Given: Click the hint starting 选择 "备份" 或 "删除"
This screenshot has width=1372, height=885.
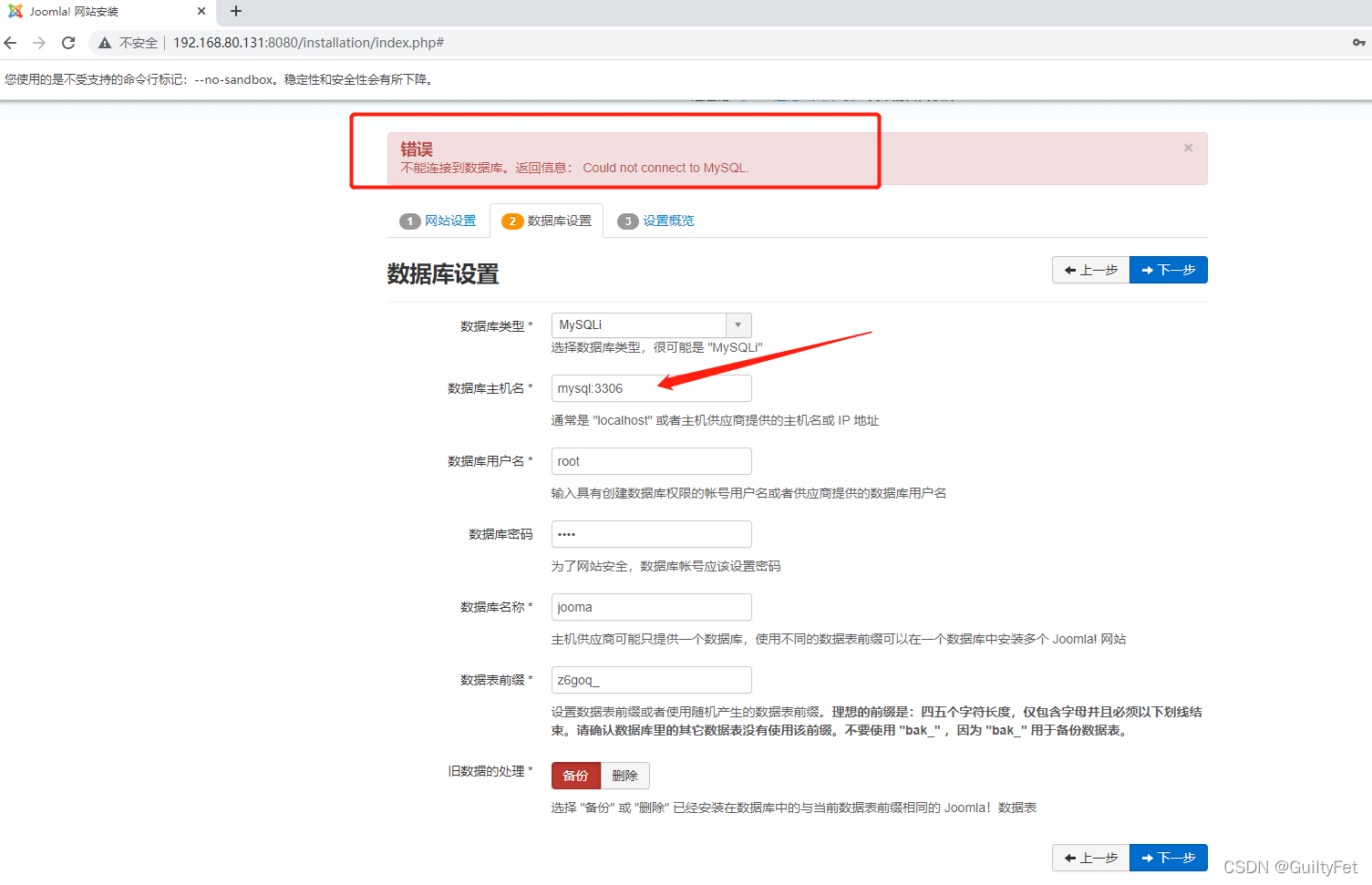Looking at the screenshot, I should click(x=794, y=808).
